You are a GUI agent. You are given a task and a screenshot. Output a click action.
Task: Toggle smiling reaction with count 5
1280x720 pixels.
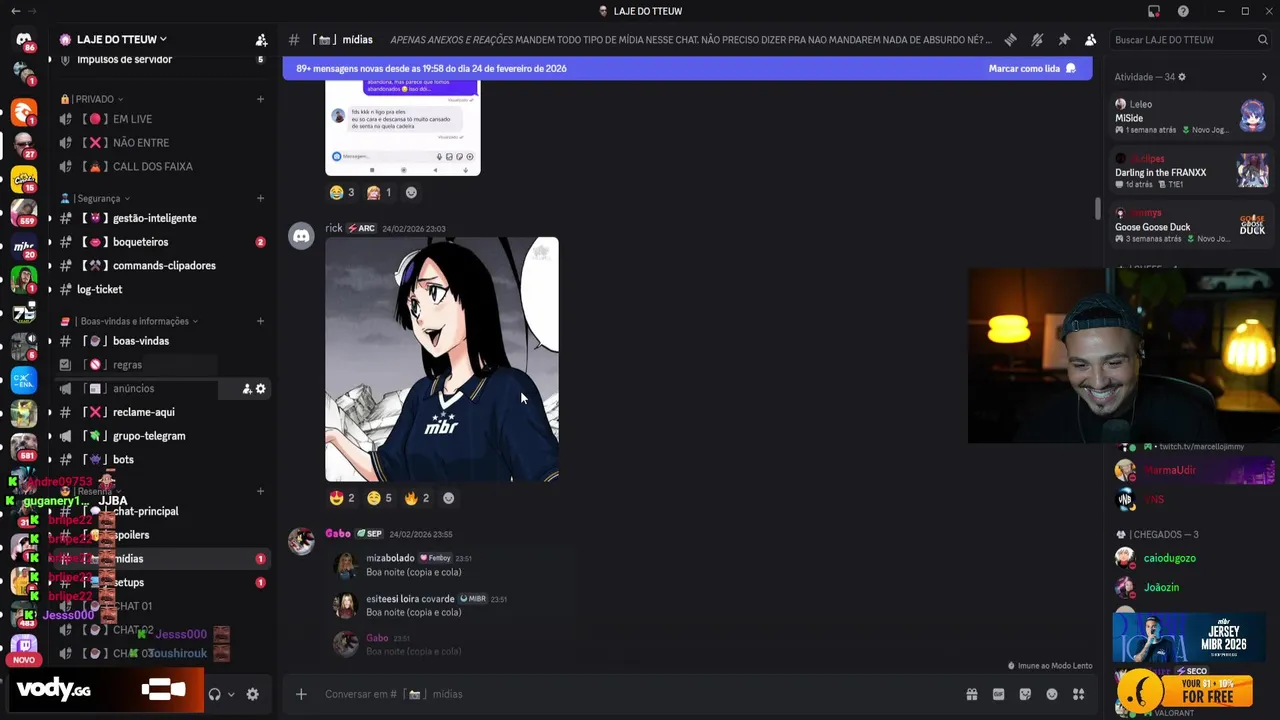coord(380,498)
